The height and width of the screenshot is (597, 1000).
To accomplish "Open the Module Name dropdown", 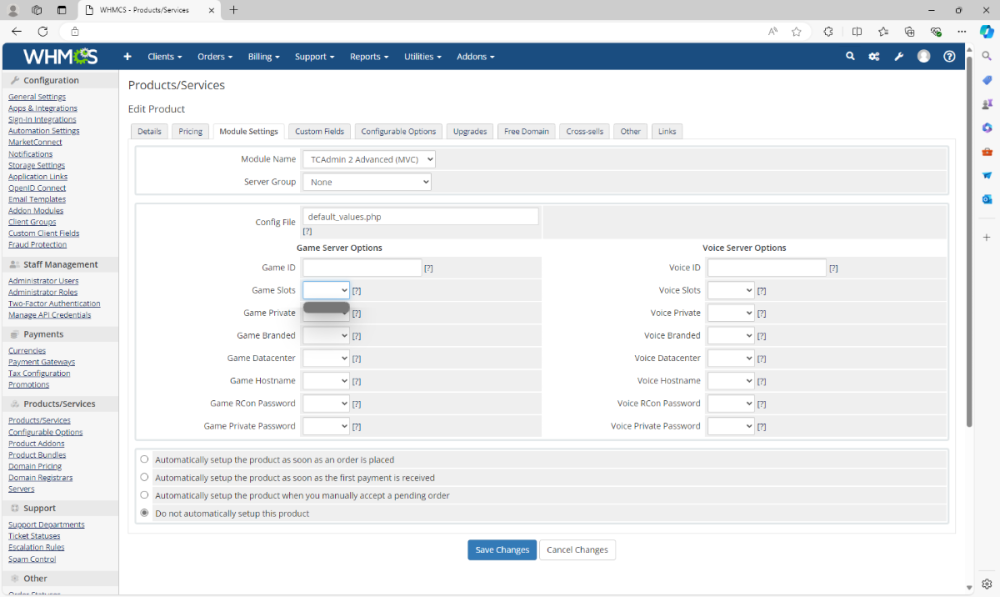I will (x=369, y=159).
